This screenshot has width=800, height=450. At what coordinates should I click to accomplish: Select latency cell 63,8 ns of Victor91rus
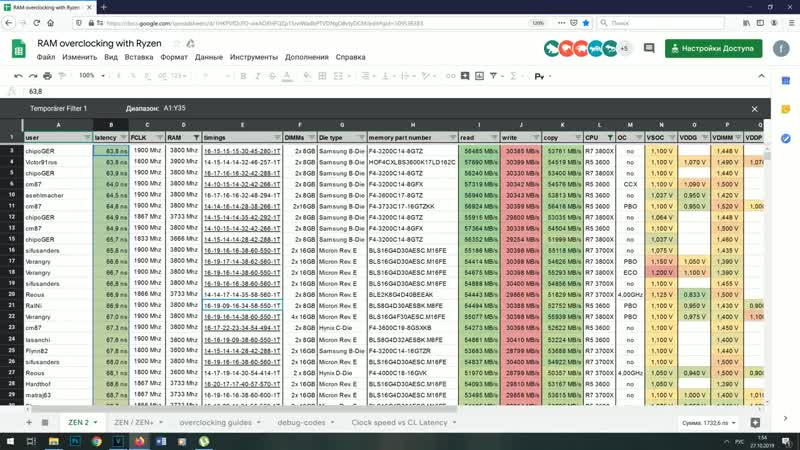(111, 162)
